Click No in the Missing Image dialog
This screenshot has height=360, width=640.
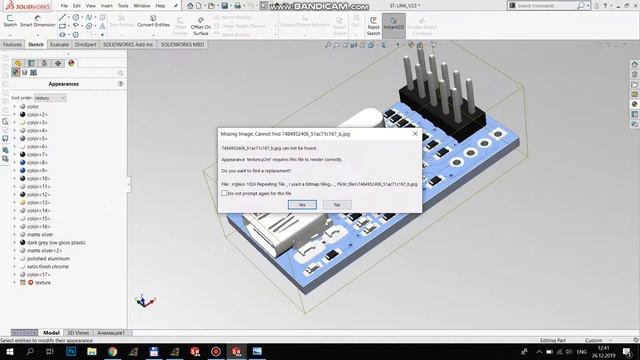pos(337,204)
